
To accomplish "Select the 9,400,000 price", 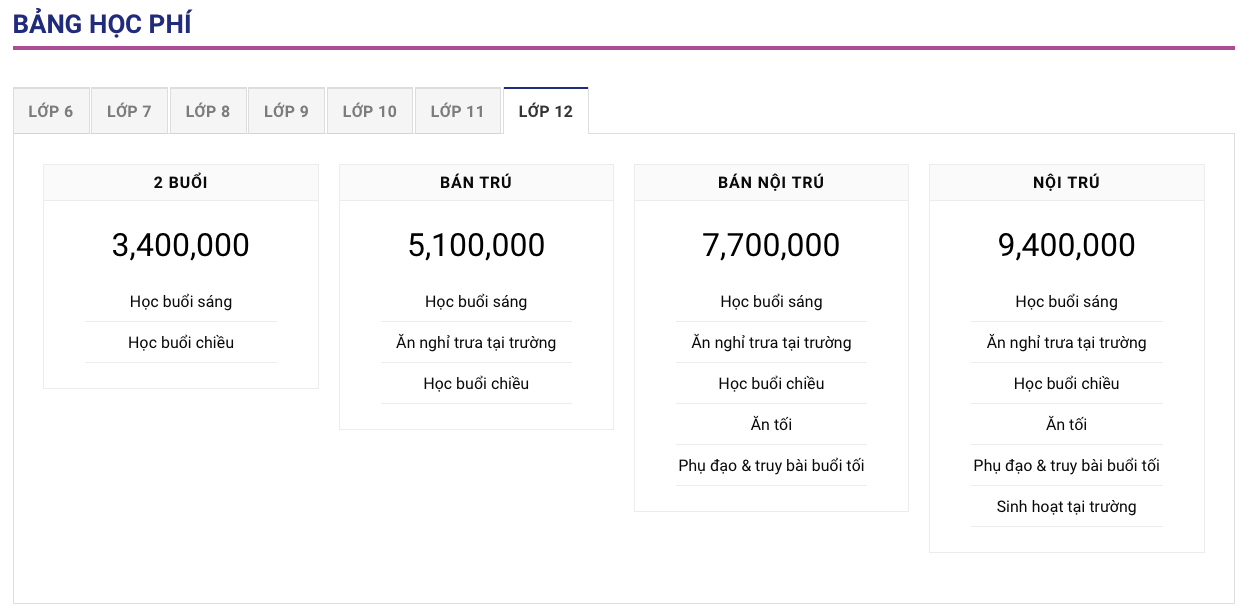I will [x=1066, y=245].
